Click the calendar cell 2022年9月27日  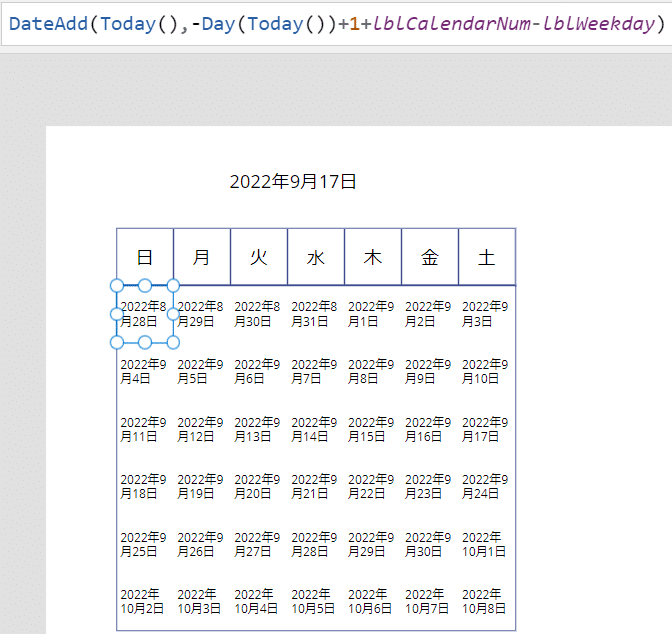pos(259,544)
